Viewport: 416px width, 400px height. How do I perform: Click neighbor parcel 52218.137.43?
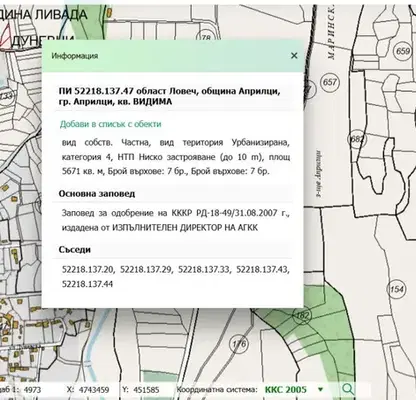pyautogui.click(x=263, y=269)
